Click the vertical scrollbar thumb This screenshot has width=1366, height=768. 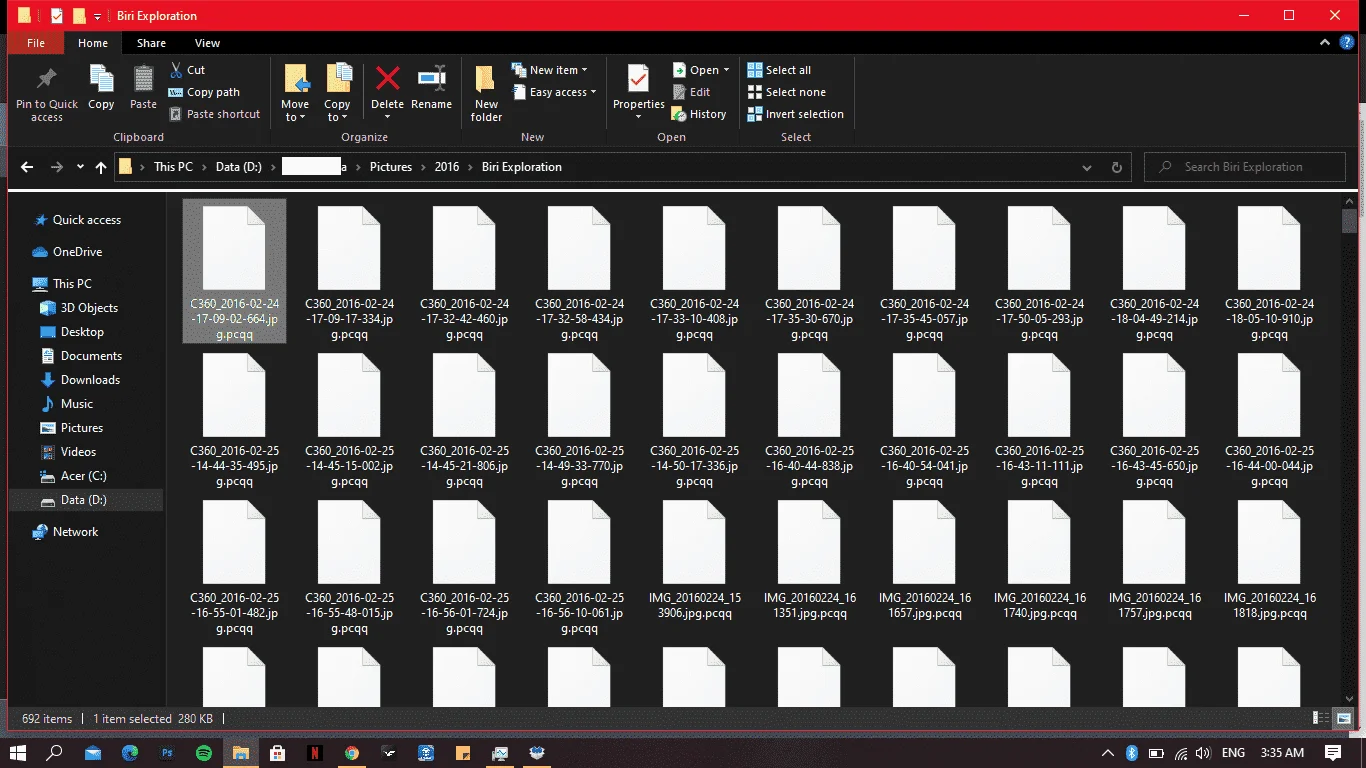pos(1349,221)
